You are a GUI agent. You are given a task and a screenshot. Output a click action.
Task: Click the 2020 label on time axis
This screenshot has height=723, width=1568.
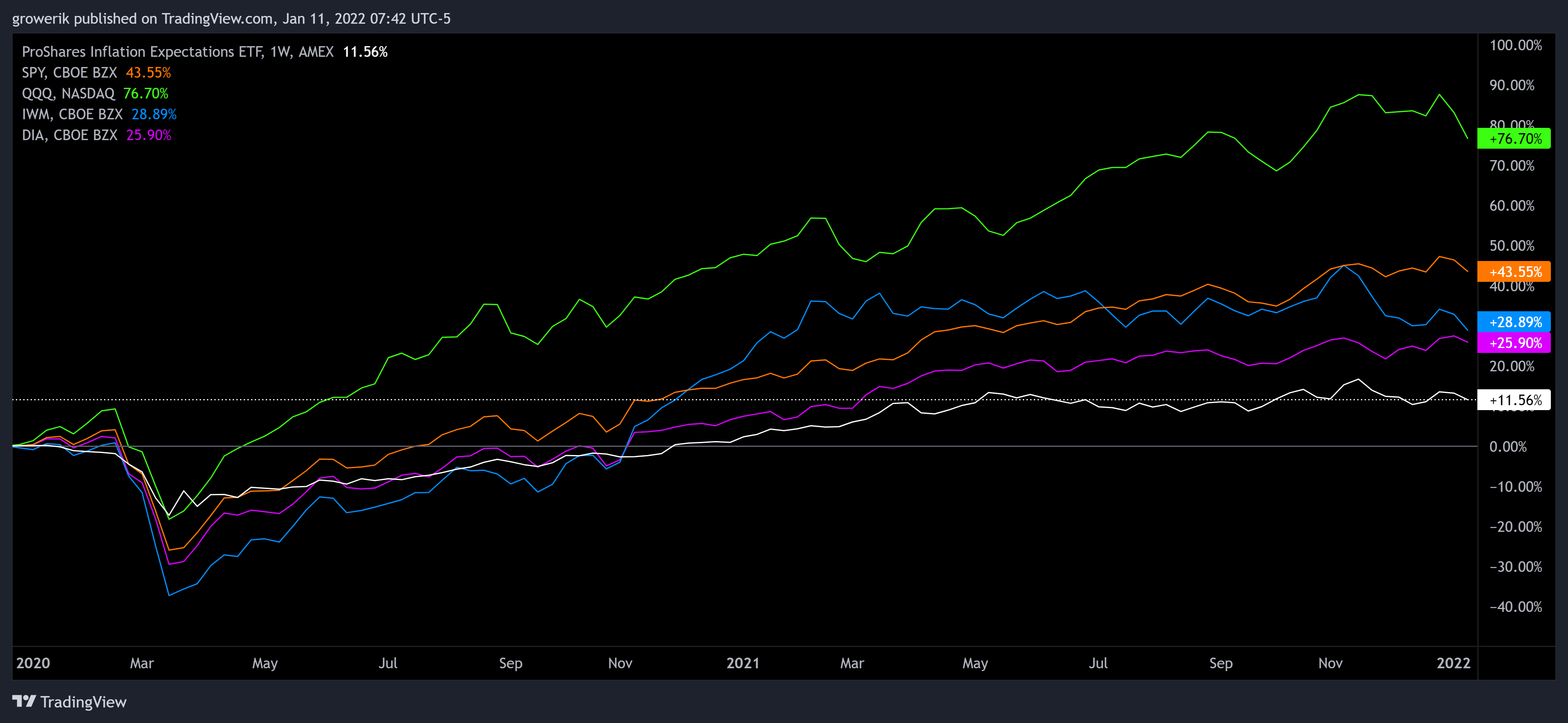point(33,663)
